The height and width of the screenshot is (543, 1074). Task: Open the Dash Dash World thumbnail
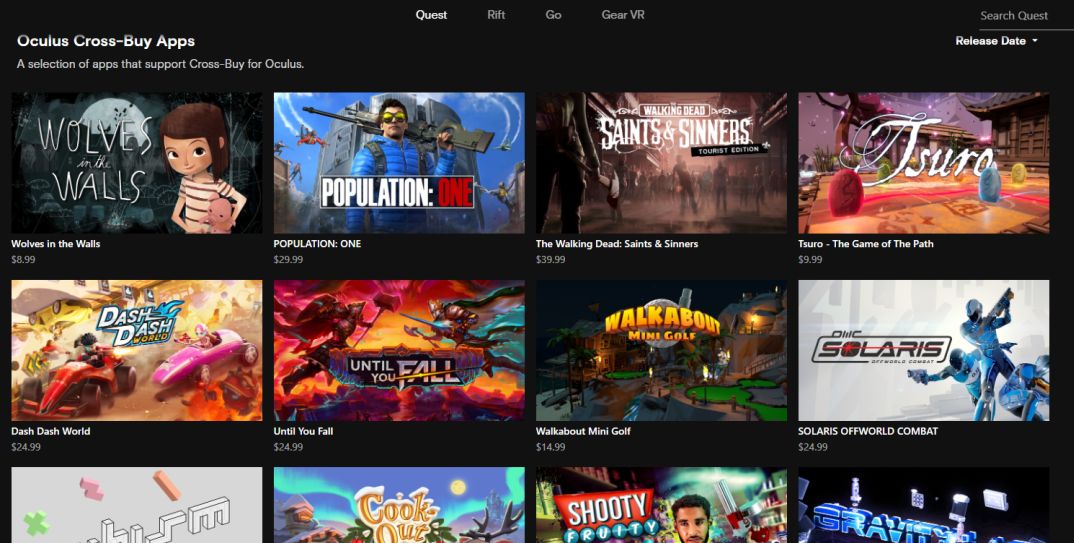coord(136,350)
